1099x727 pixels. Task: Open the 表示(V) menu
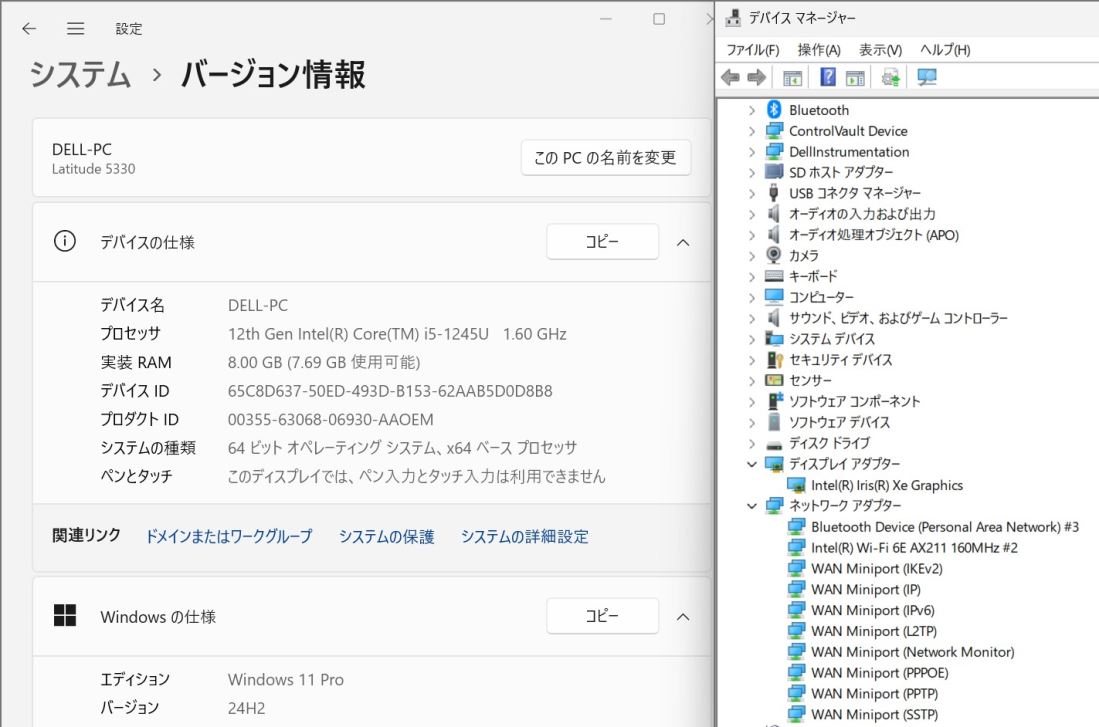pos(880,50)
